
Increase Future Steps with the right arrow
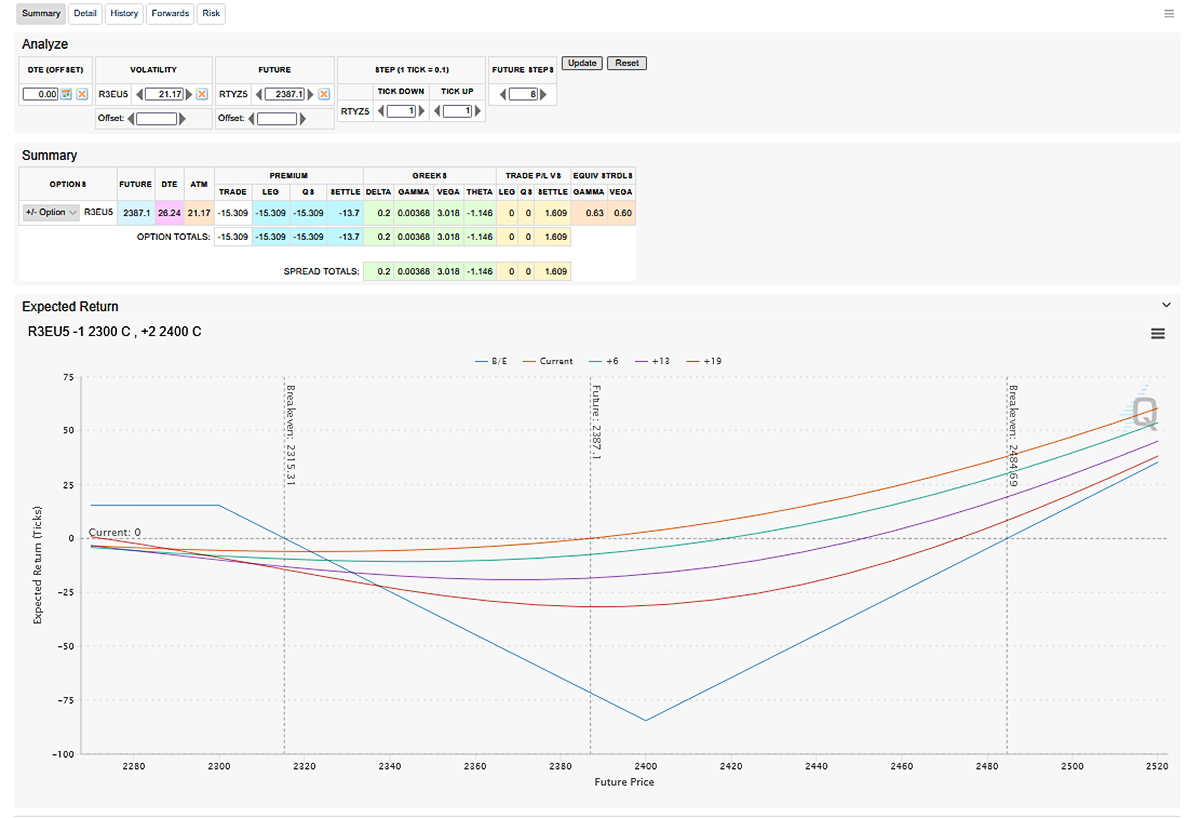click(546, 94)
